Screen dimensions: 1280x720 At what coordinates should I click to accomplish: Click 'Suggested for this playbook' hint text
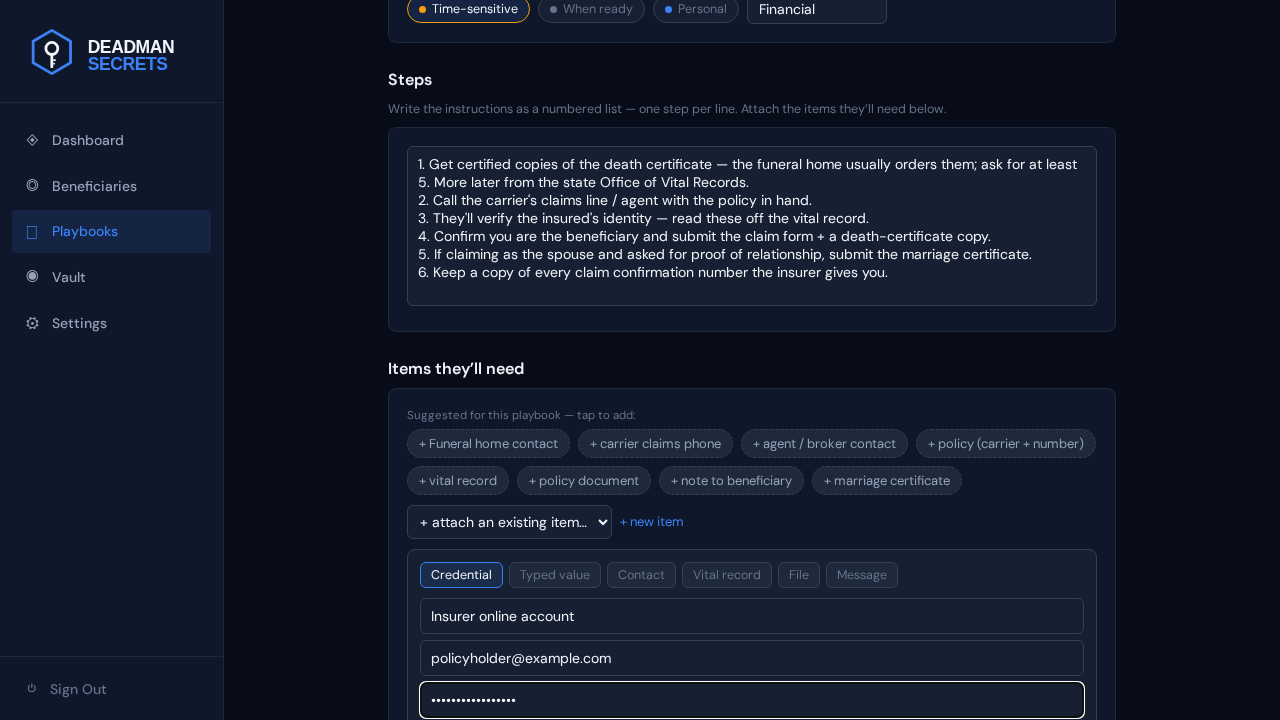click(x=521, y=415)
